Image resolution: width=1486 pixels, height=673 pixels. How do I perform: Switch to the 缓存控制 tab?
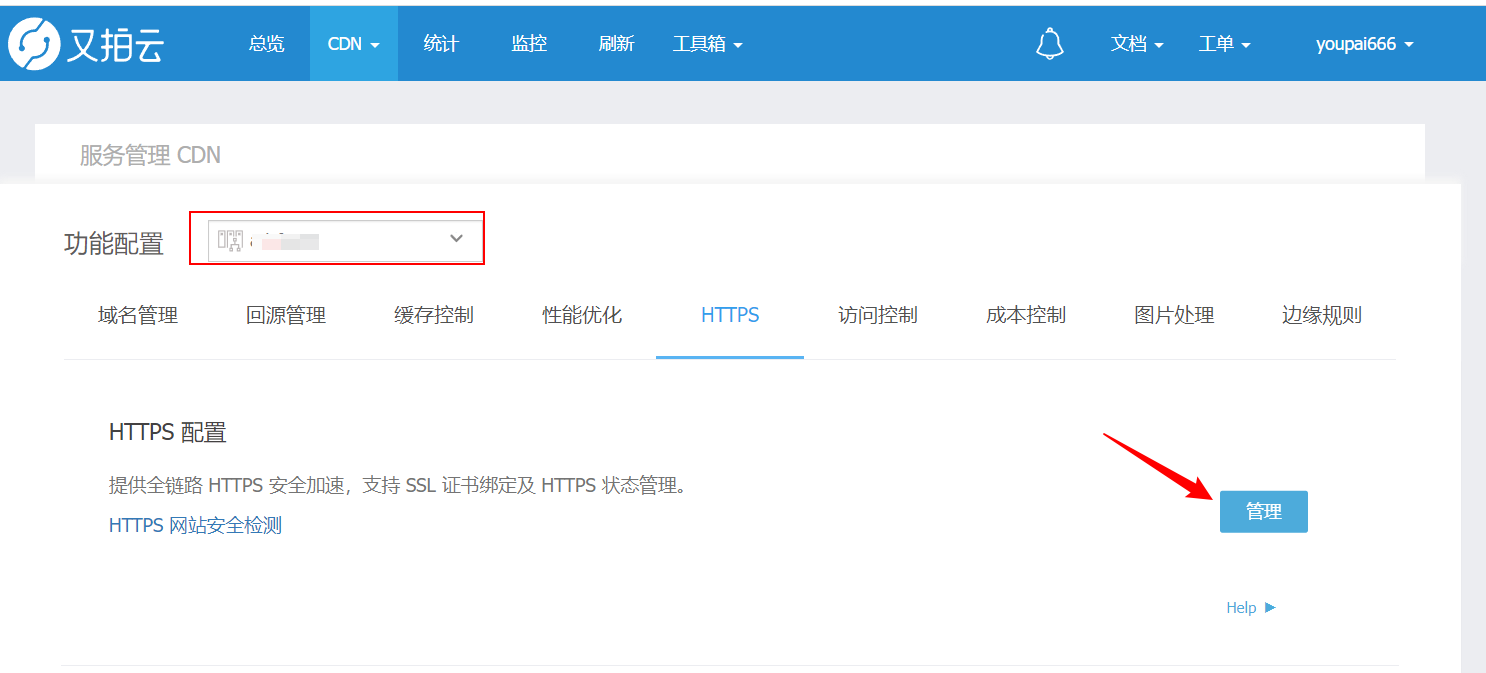(434, 316)
